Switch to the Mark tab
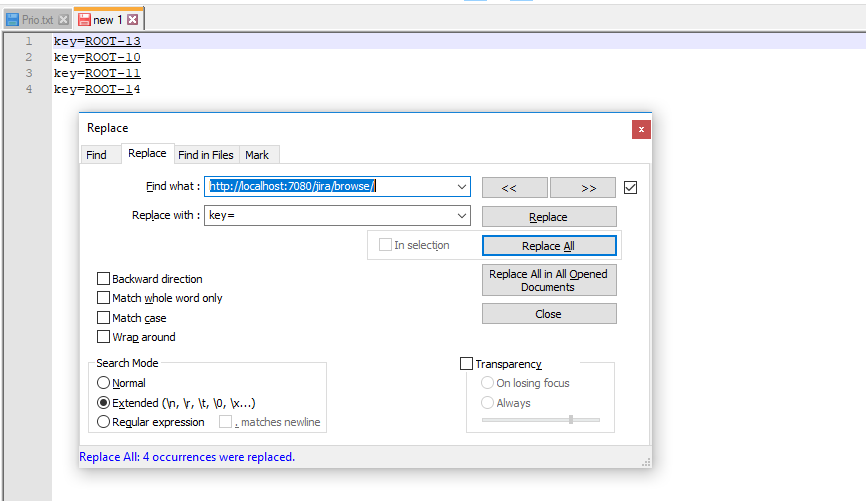 coord(257,155)
